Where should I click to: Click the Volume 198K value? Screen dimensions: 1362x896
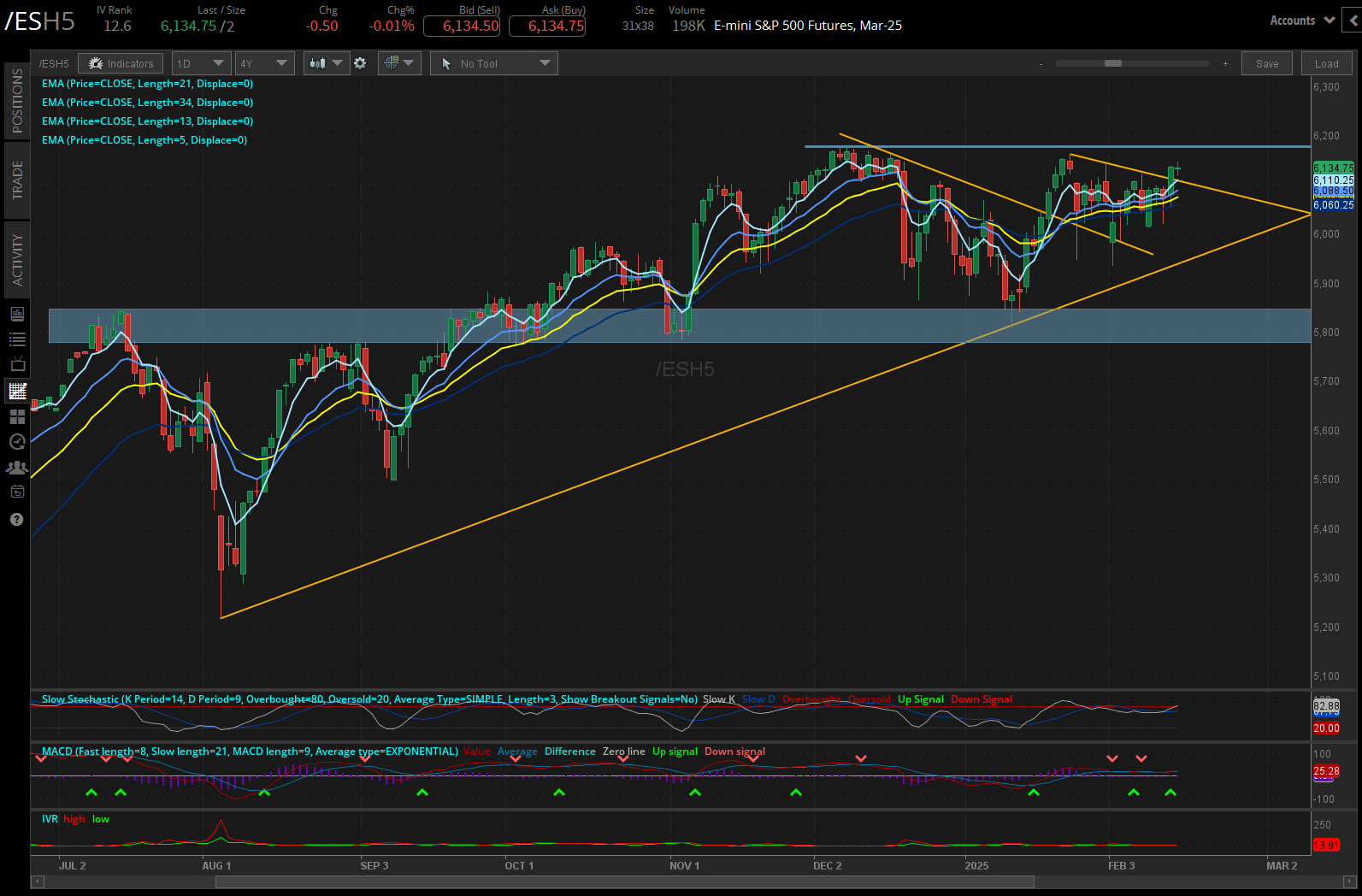688,26
